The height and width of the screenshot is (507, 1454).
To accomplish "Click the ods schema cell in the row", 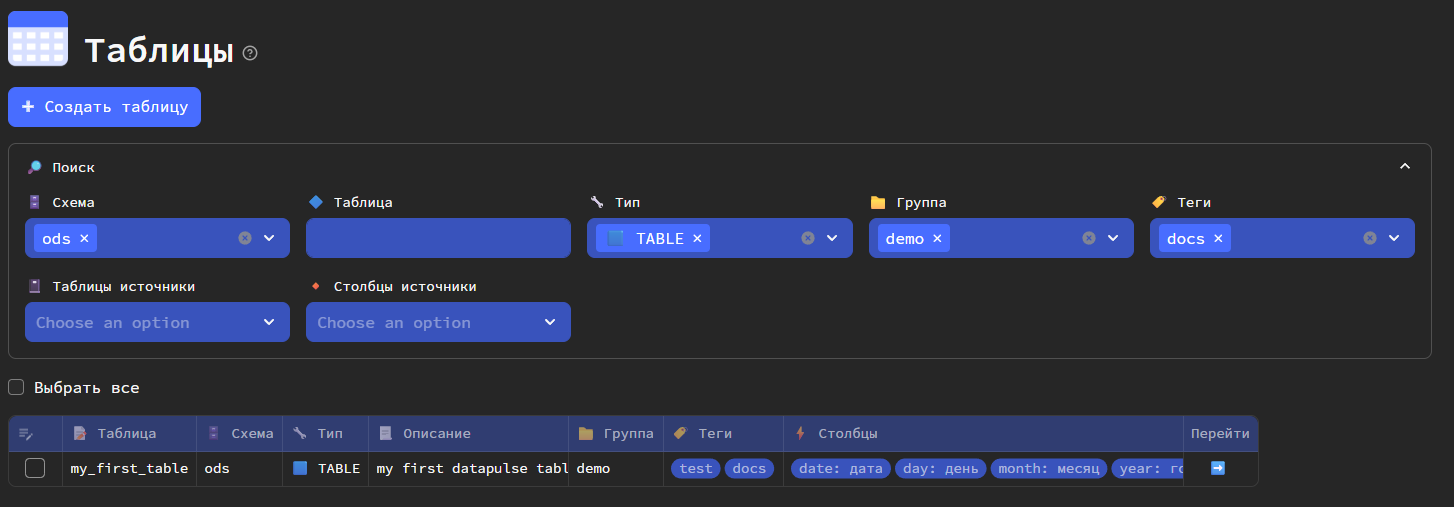I will click(240, 468).
